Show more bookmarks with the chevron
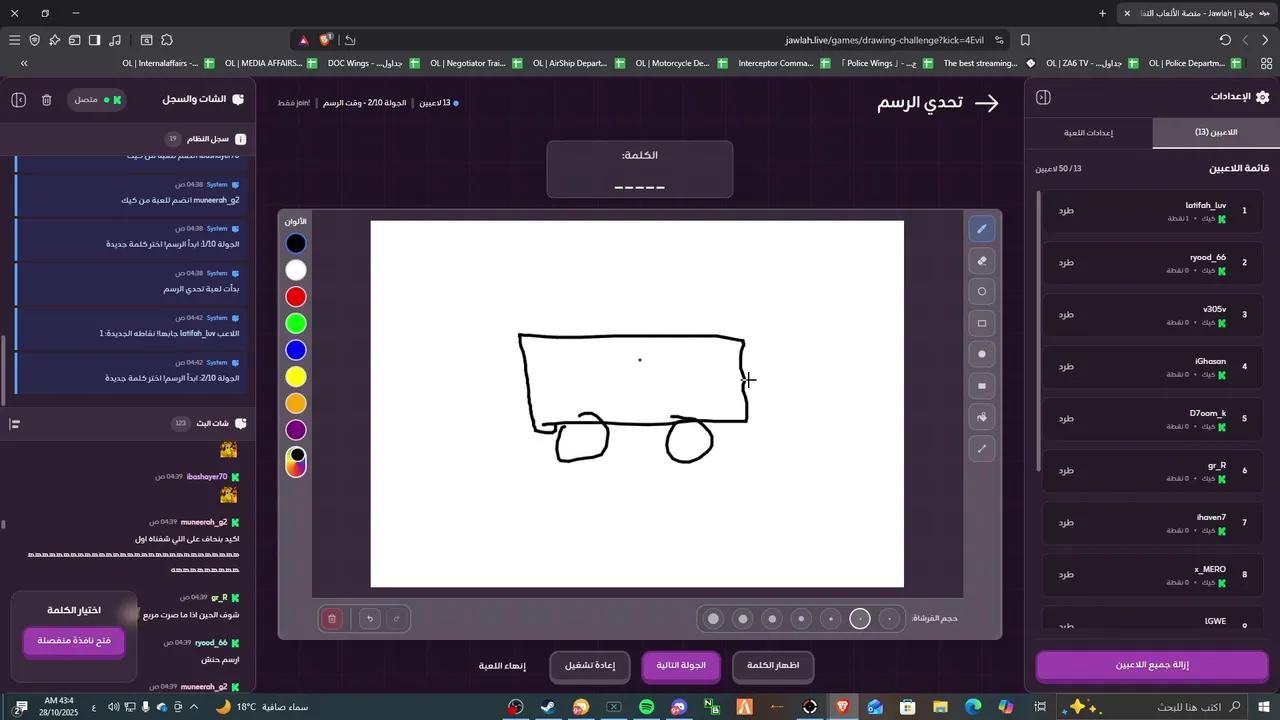Screen dimensions: 1280x720 [24, 63]
